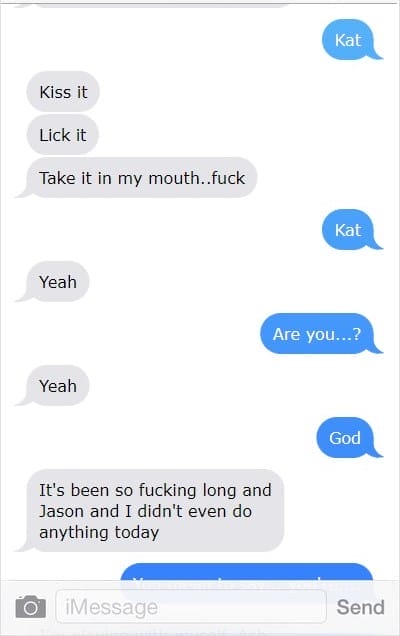The image size is (400, 636).
Task: Select the second gray 'Yeah' message
Action: [x=53, y=386]
